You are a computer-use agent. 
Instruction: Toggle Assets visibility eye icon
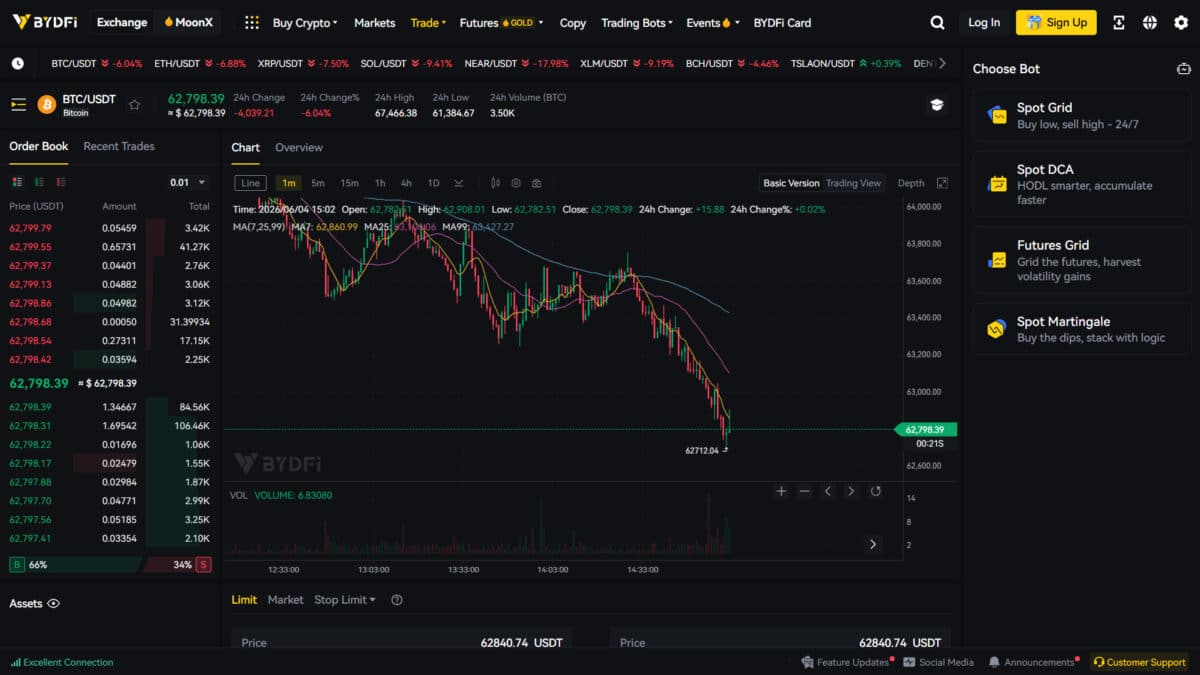point(54,604)
